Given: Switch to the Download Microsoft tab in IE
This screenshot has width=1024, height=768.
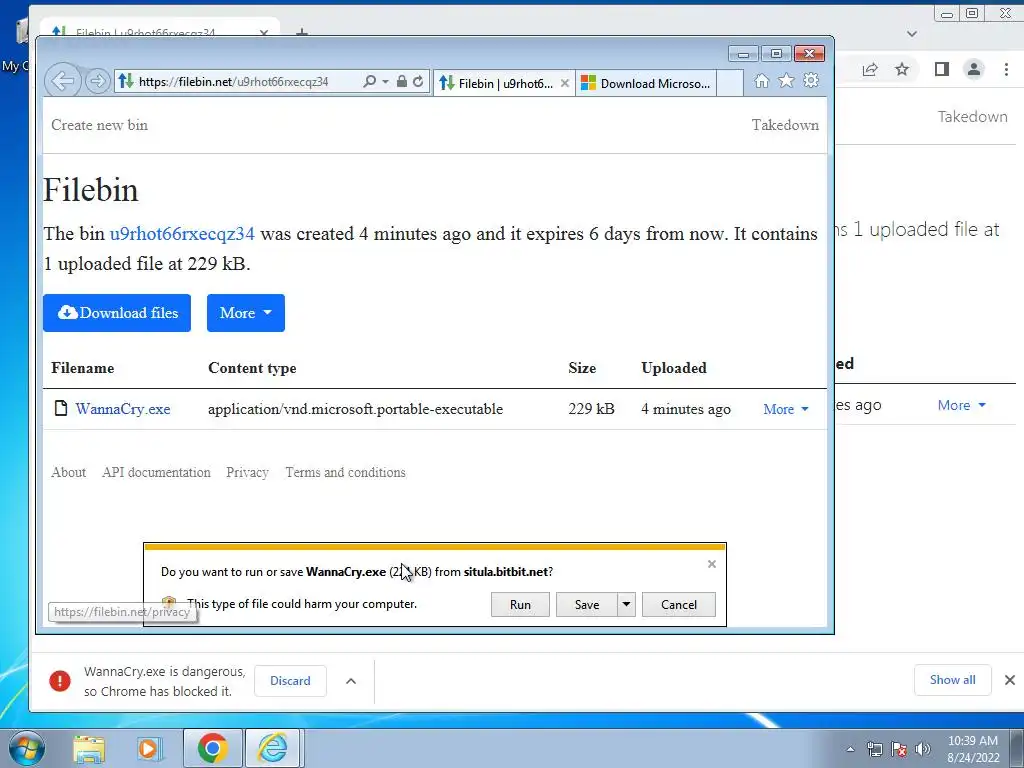Looking at the screenshot, I should click(646, 83).
